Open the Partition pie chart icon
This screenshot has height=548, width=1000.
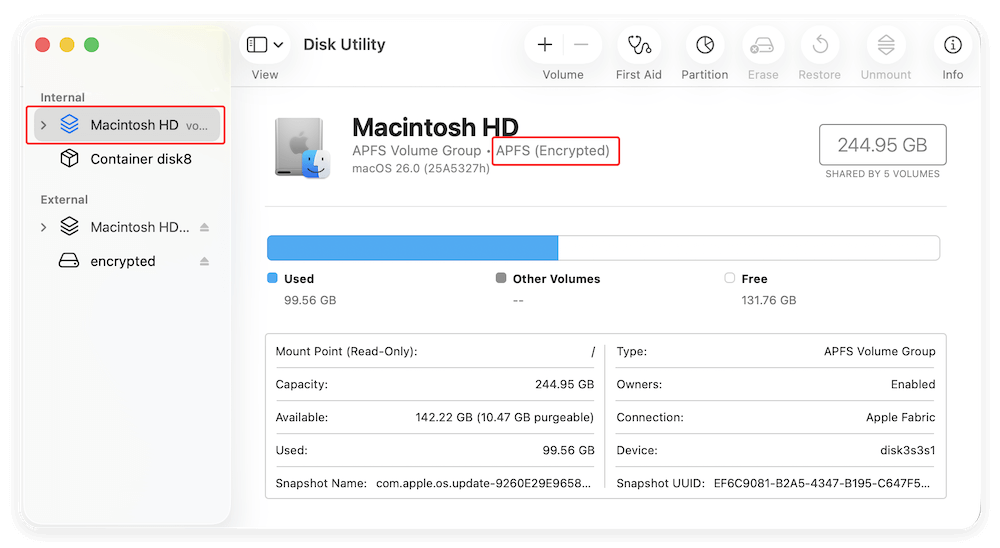tap(705, 45)
